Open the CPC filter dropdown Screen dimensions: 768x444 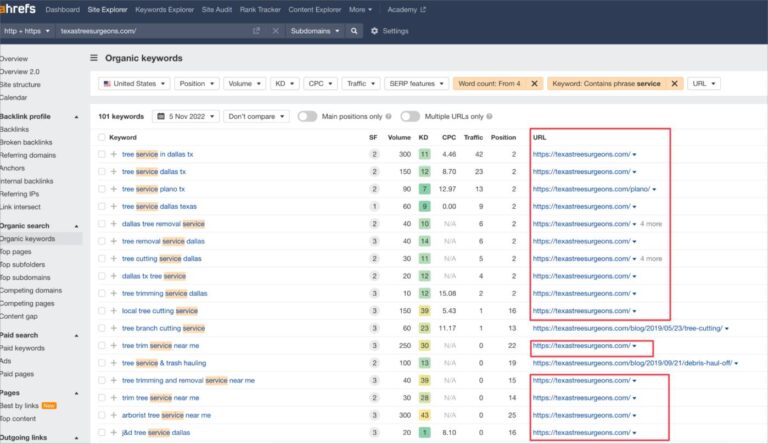[x=320, y=84]
